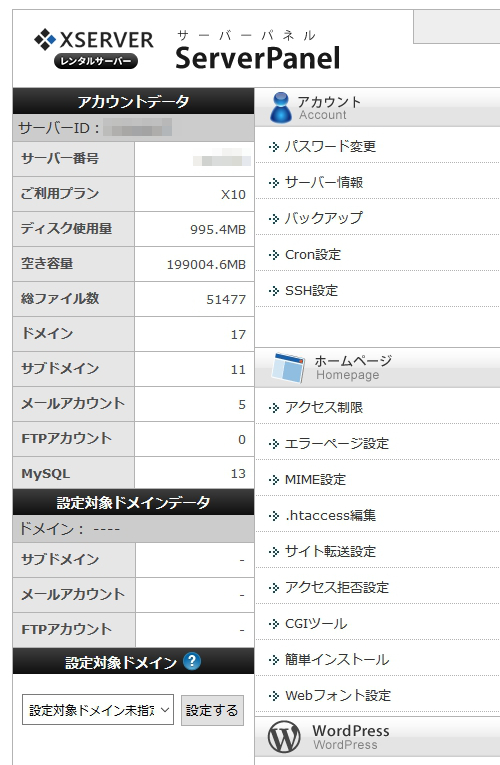Screen dimensions: 500x765
Task: Click the blue Account person icon
Action: (x=280, y=107)
